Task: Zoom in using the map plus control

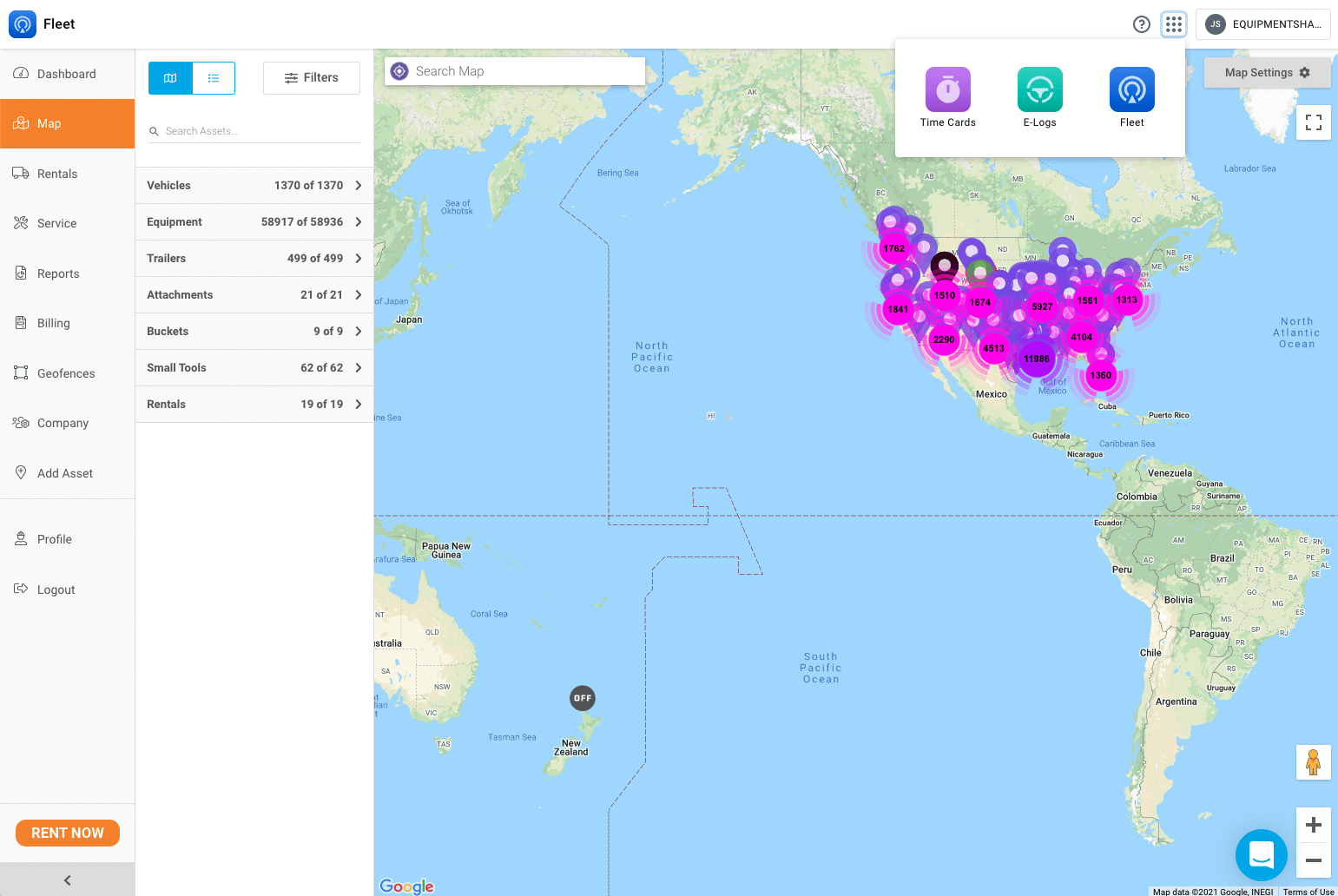Action: (1314, 824)
